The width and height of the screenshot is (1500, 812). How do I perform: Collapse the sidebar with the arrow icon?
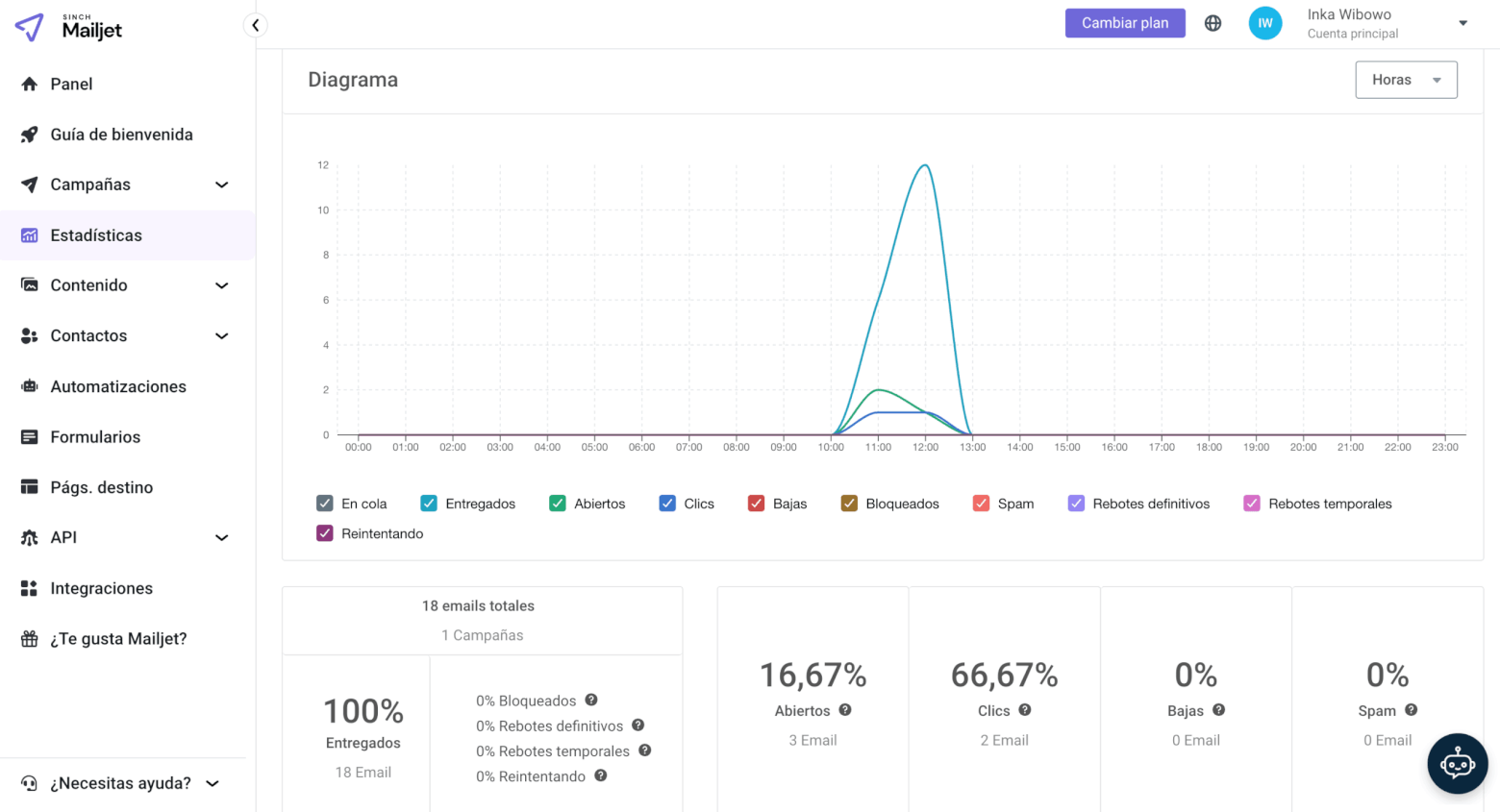click(x=255, y=25)
